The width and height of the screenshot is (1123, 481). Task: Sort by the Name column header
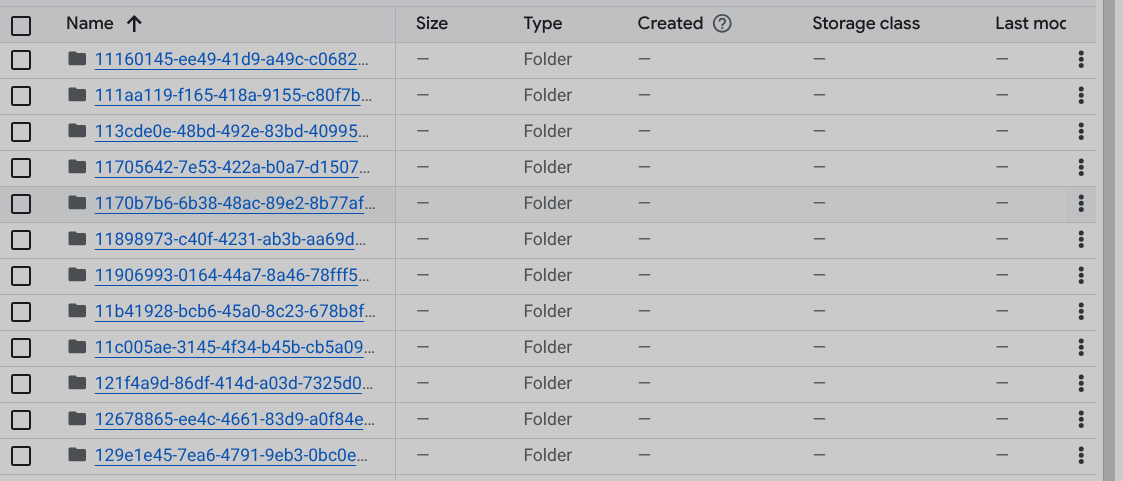(89, 23)
